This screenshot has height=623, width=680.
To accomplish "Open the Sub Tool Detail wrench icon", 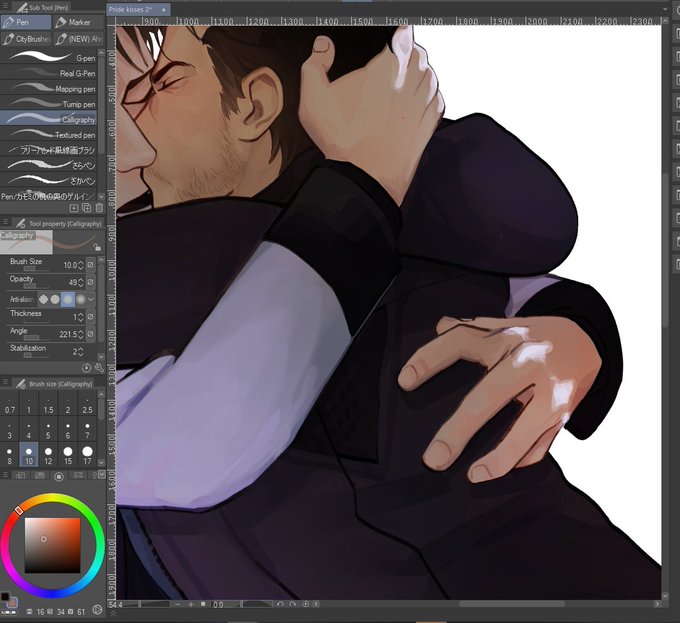I will (99, 368).
